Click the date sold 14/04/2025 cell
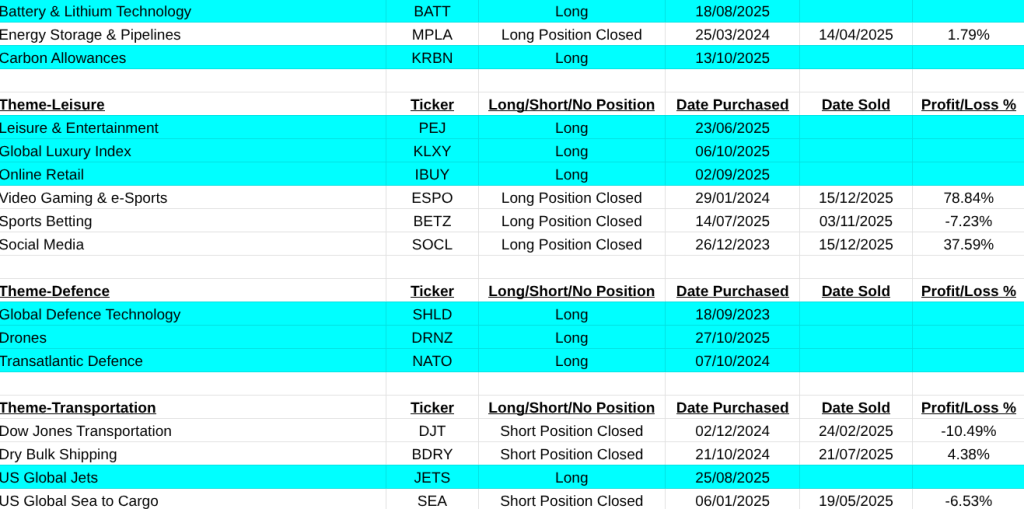The width and height of the screenshot is (1024, 509). [x=856, y=35]
